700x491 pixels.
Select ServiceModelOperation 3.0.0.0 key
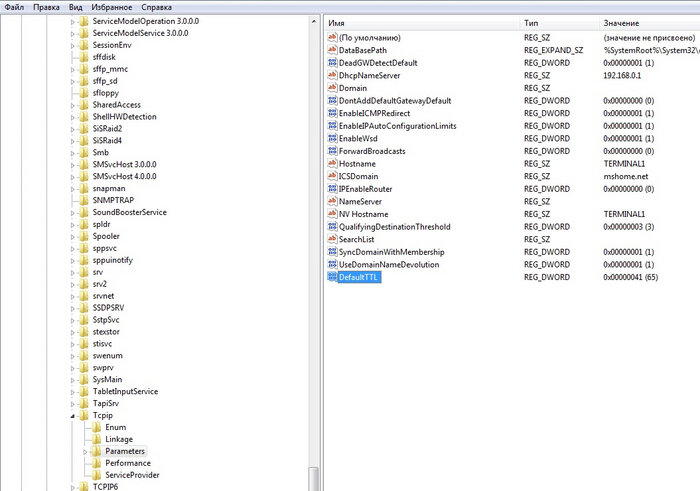pos(146,21)
